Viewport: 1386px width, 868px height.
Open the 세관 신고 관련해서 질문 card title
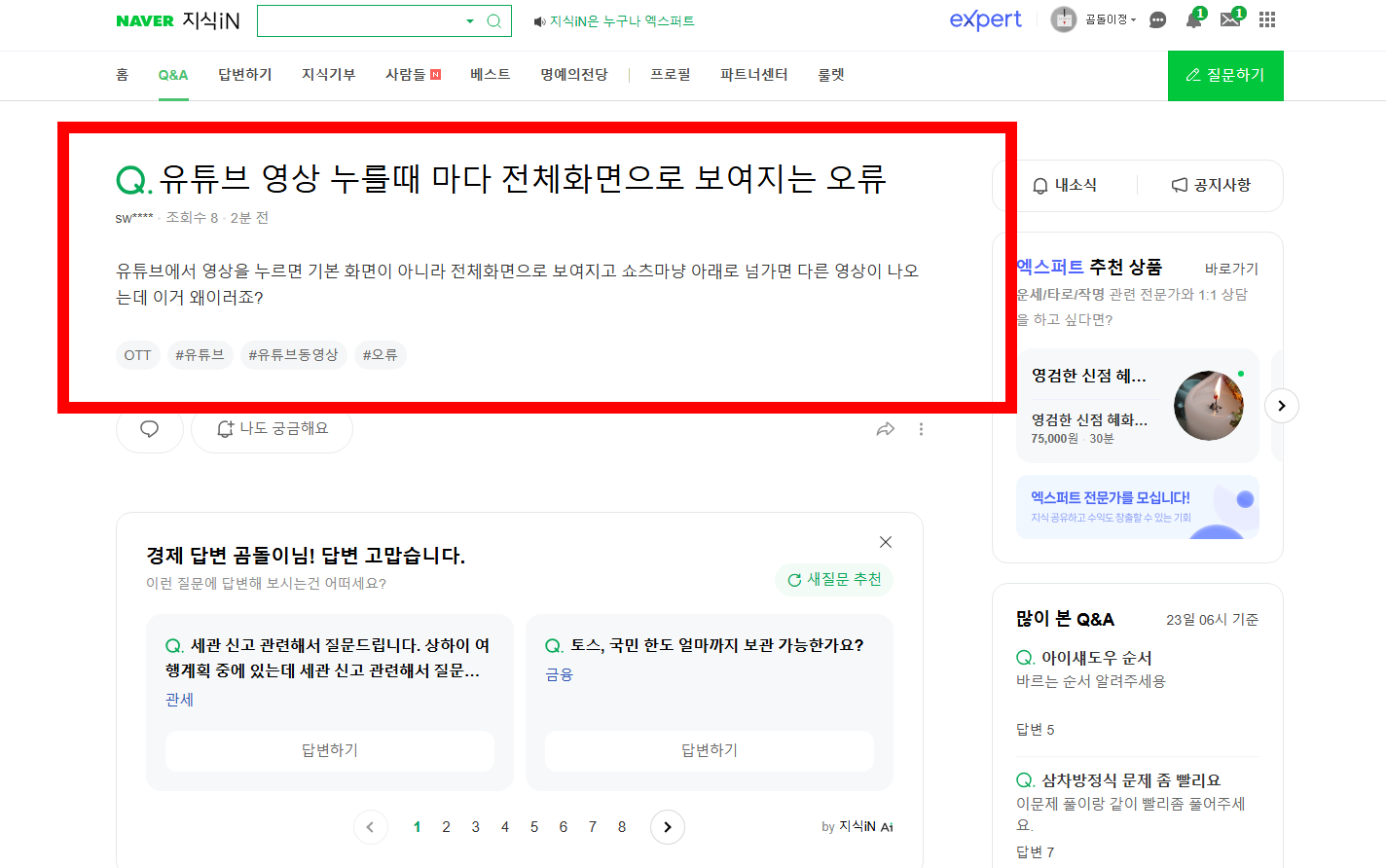click(x=329, y=658)
